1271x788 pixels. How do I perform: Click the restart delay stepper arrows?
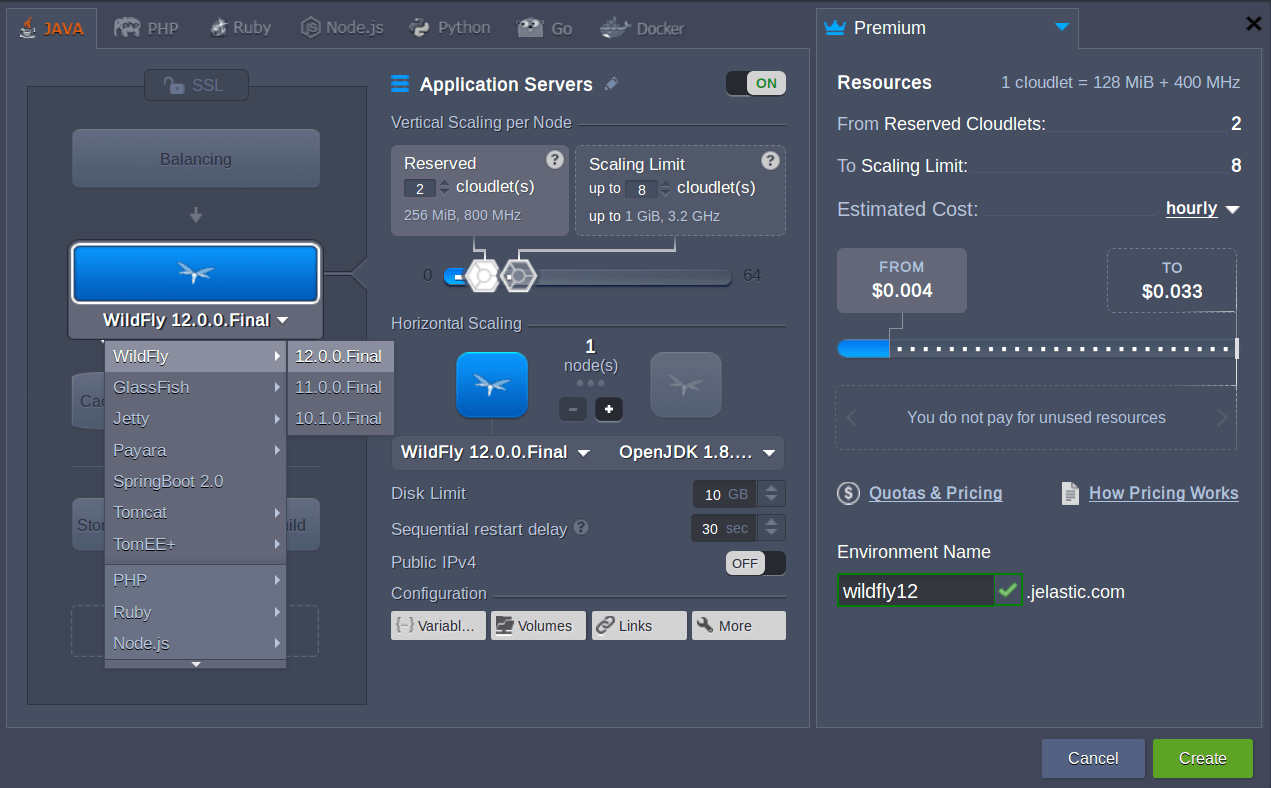tap(771, 528)
